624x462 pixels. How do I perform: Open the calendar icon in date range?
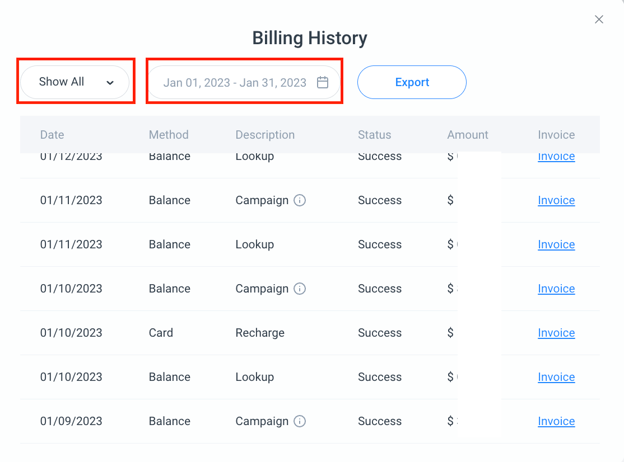pyautogui.click(x=323, y=82)
